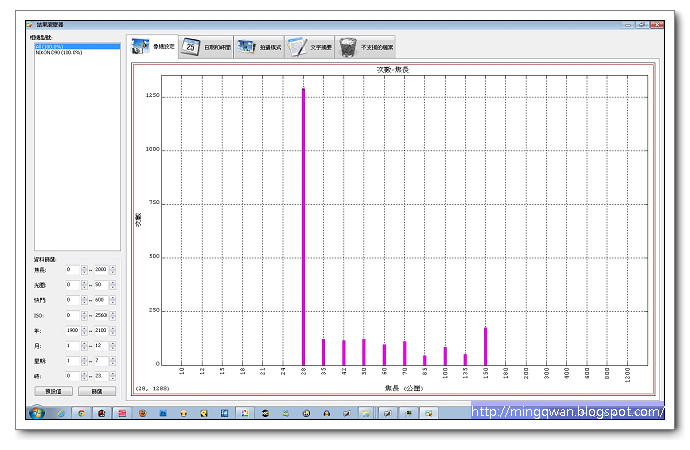Open Google Chrome from the taskbar
Screen dimensions: 690x450
(x=81, y=413)
